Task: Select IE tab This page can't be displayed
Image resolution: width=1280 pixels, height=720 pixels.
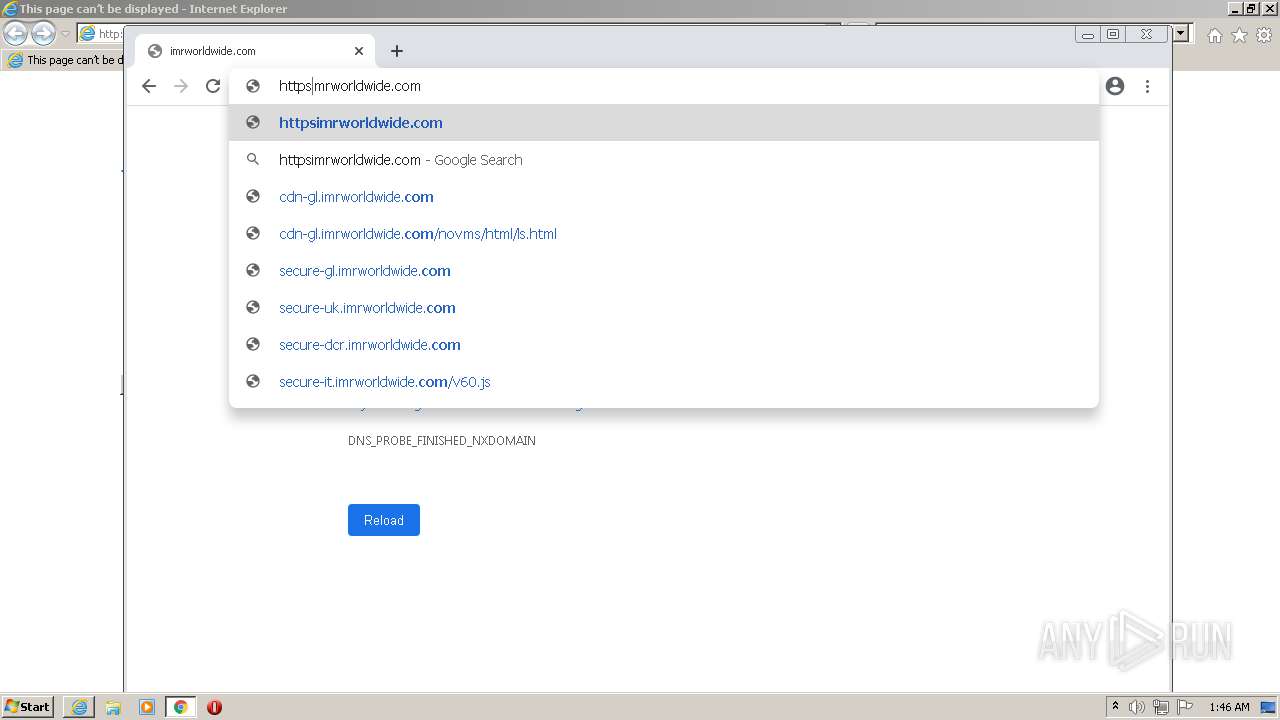Action: point(64,60)
